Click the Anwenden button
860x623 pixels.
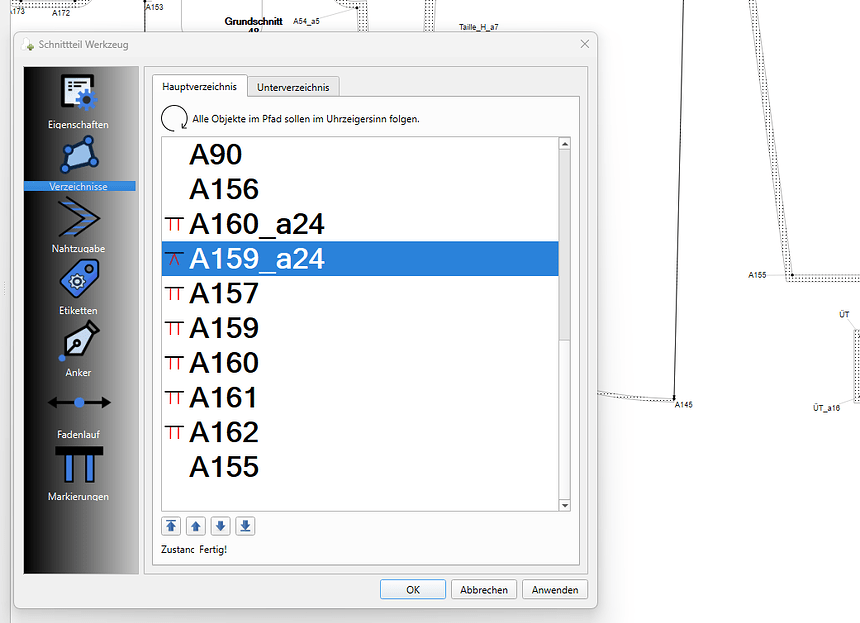click(x=555, y=590)
